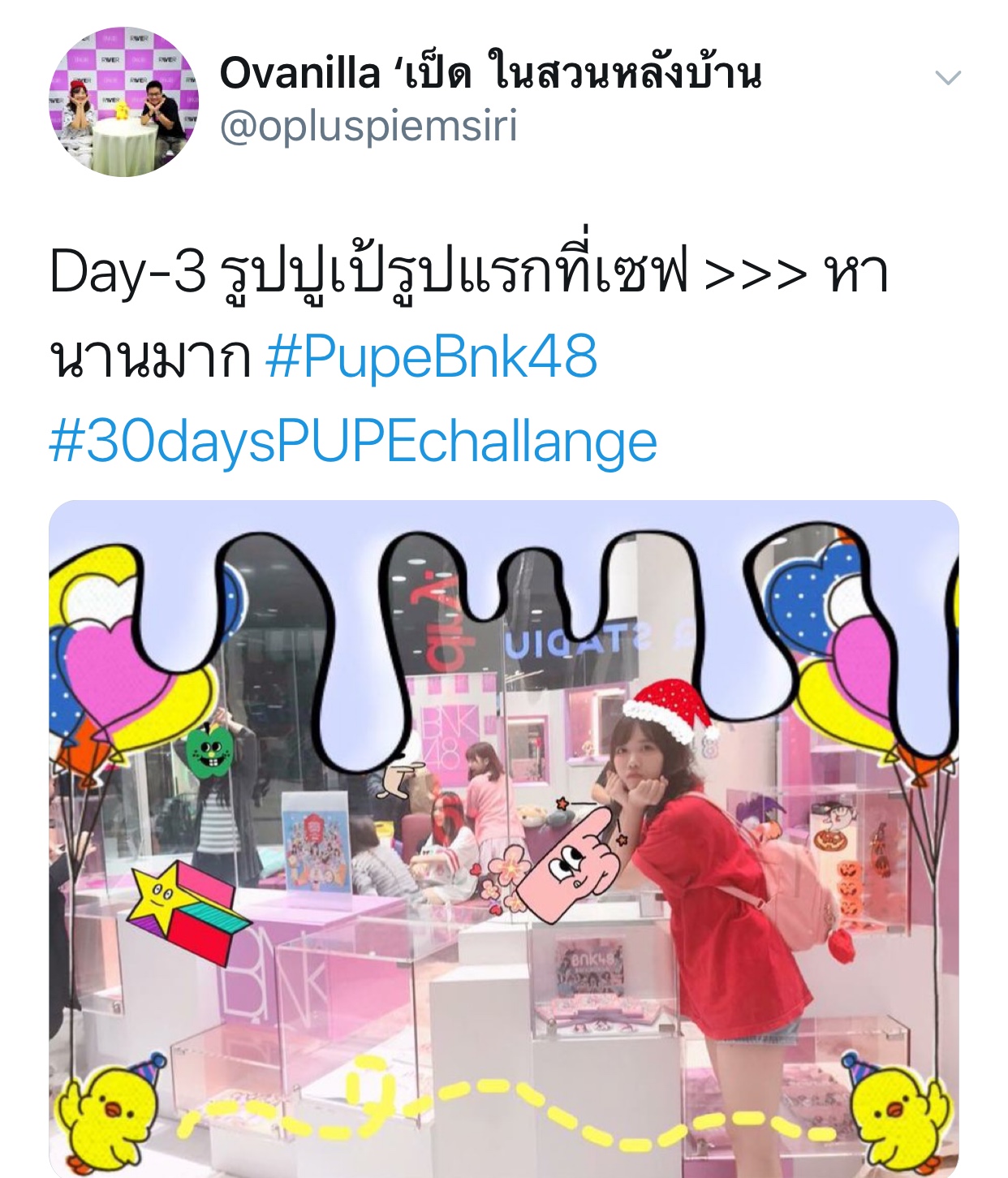Click the yellow dashed line doodle
The width and height of the screenshot is (1008, 1178).
503,1108
